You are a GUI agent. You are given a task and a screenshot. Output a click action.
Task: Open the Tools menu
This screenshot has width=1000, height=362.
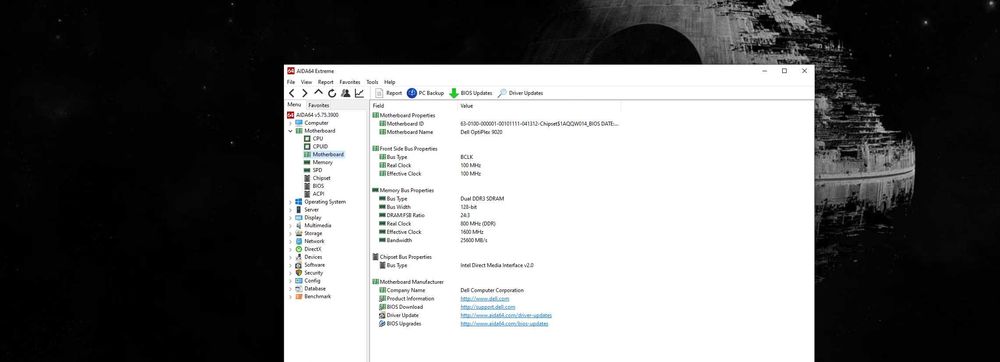point(372,82)
